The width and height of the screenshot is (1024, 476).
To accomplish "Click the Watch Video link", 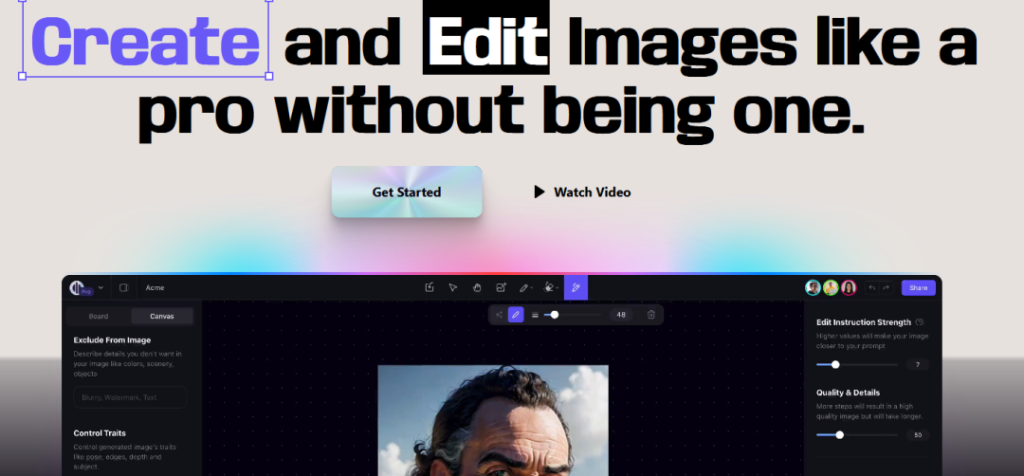I will tap(592, 192).
